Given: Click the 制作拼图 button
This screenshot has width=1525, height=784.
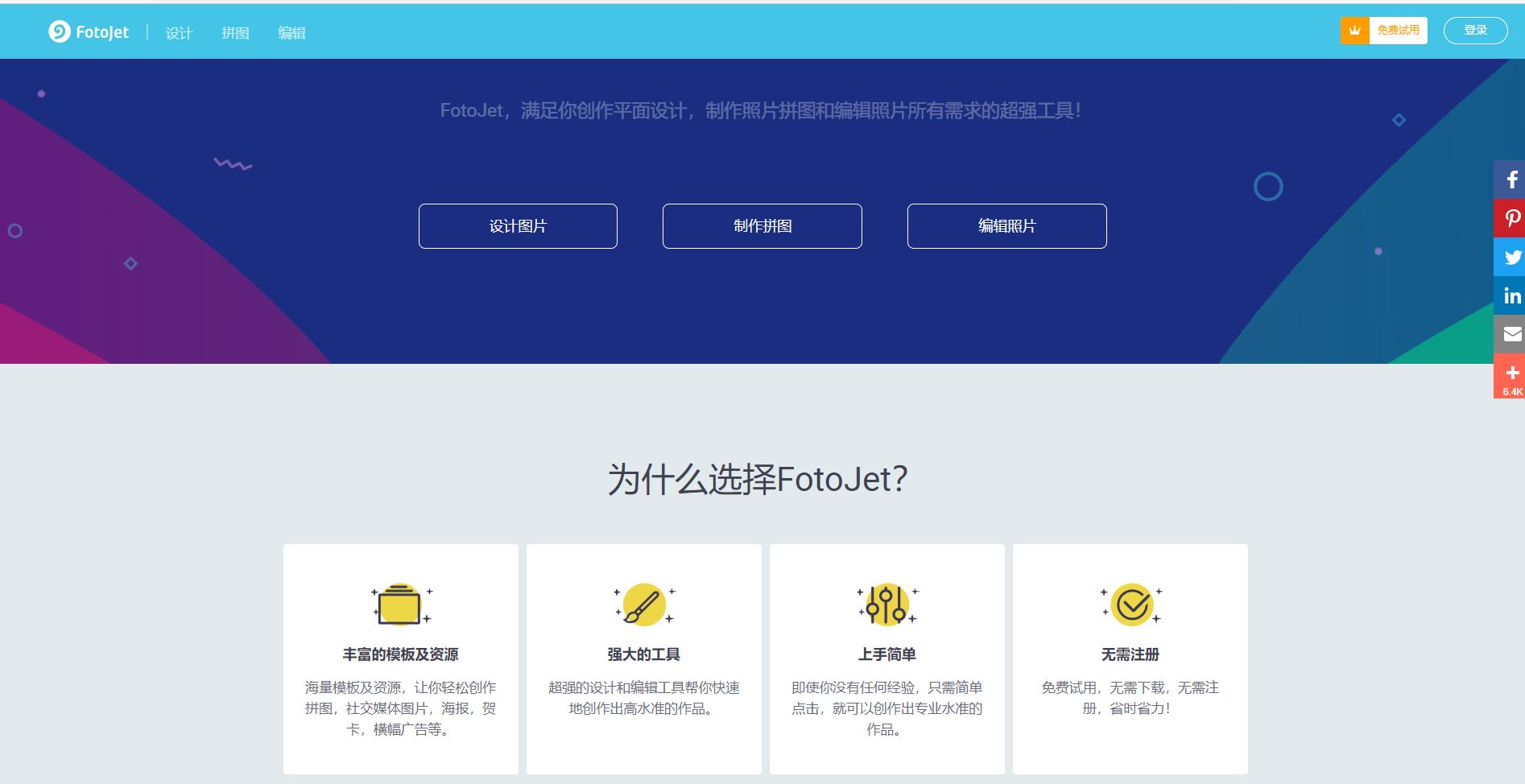Looking at the screenshot, I should point(762,226).
